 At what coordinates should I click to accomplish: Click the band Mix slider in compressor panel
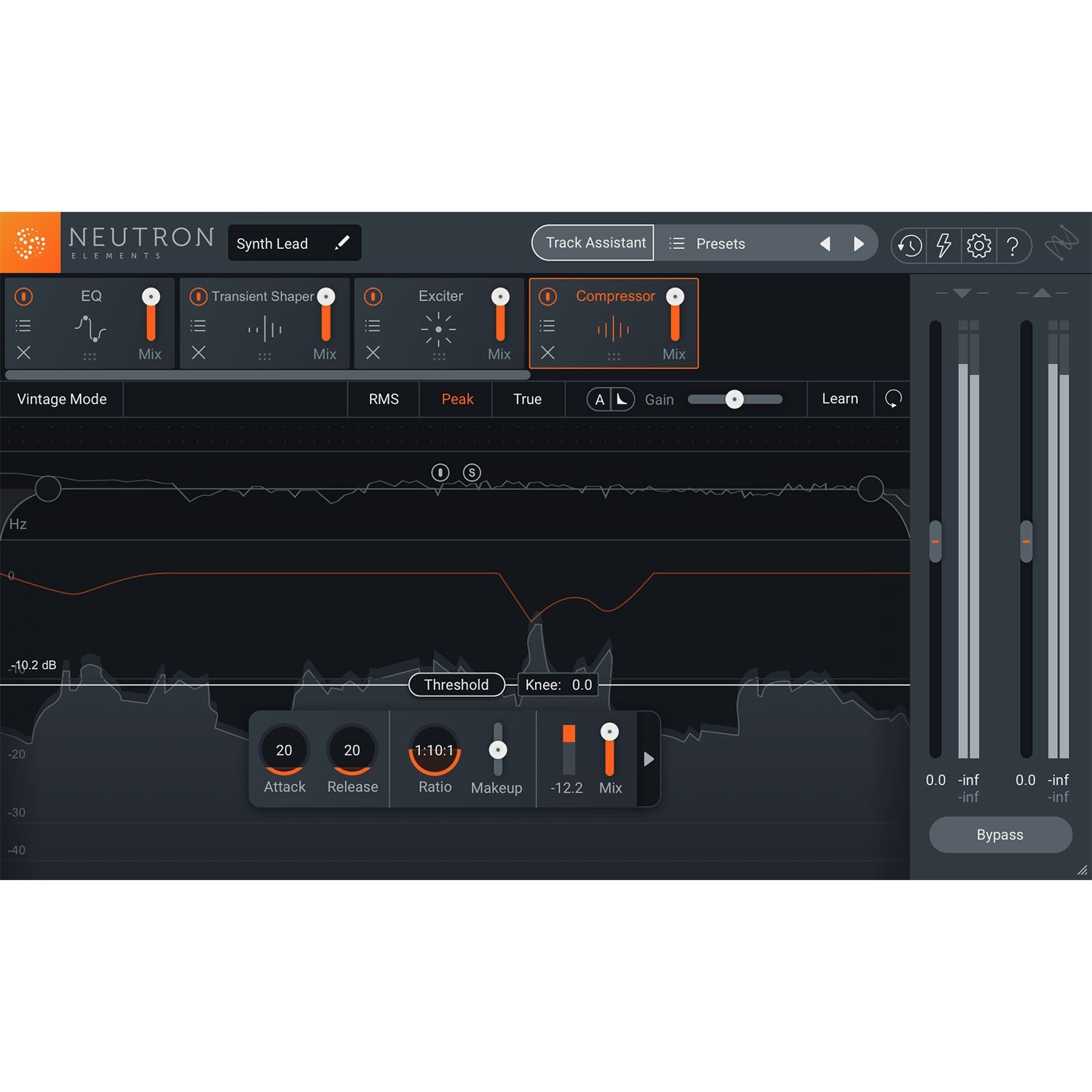(609, 750)
